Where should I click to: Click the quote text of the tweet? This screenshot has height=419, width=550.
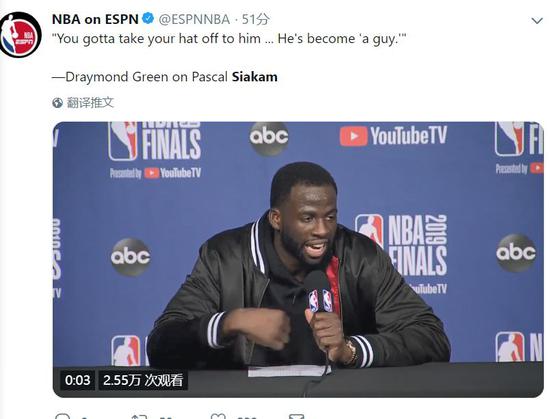[229, 39]
